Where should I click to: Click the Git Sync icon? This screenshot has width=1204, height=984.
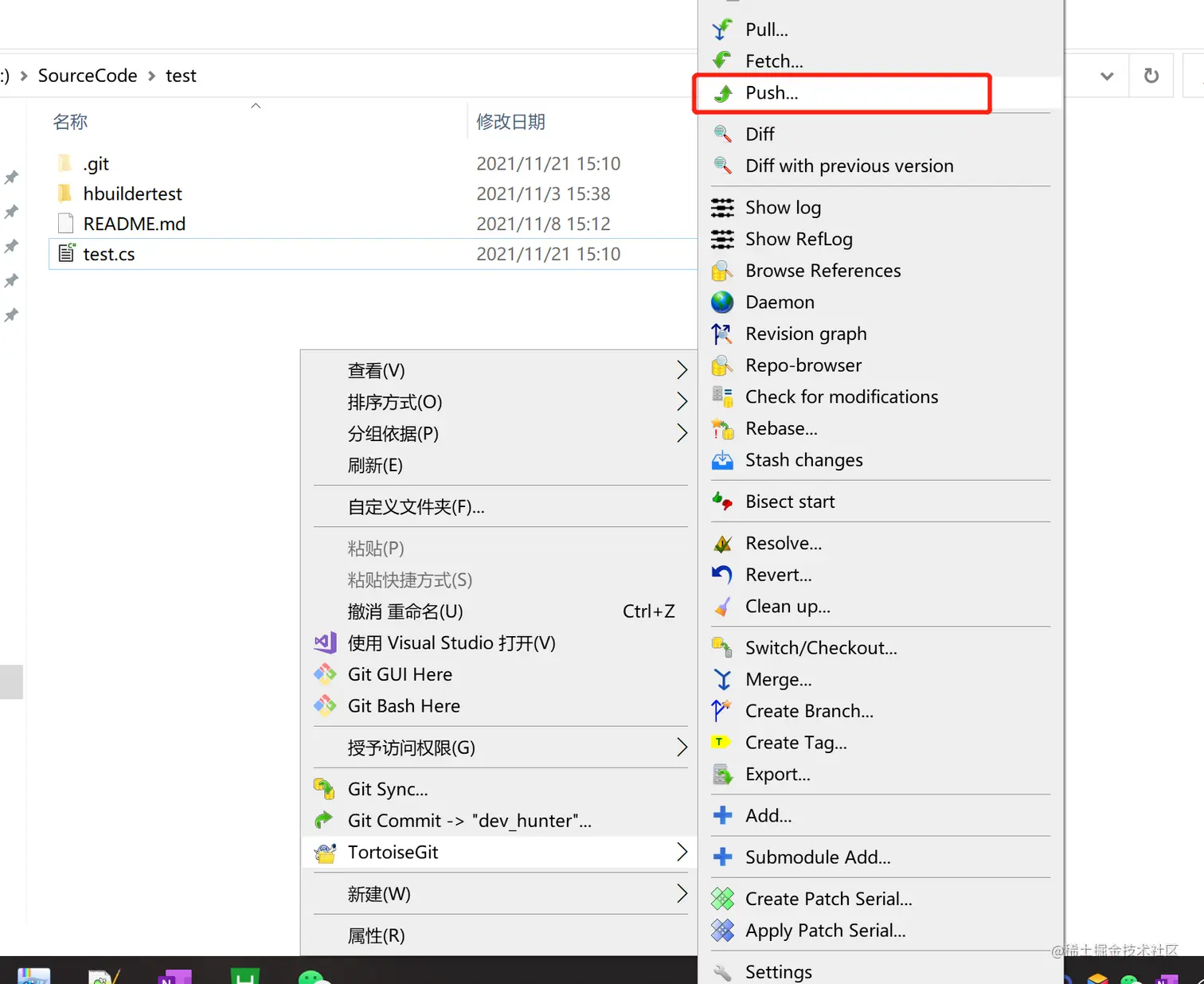click(x=324, y=789)
